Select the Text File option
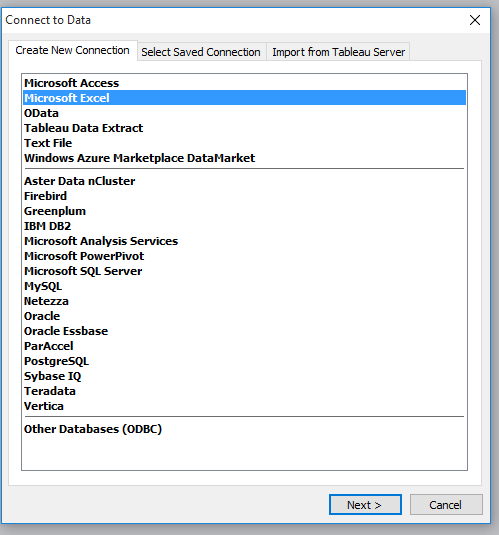The image size is (499, 535). pos(244,143)
